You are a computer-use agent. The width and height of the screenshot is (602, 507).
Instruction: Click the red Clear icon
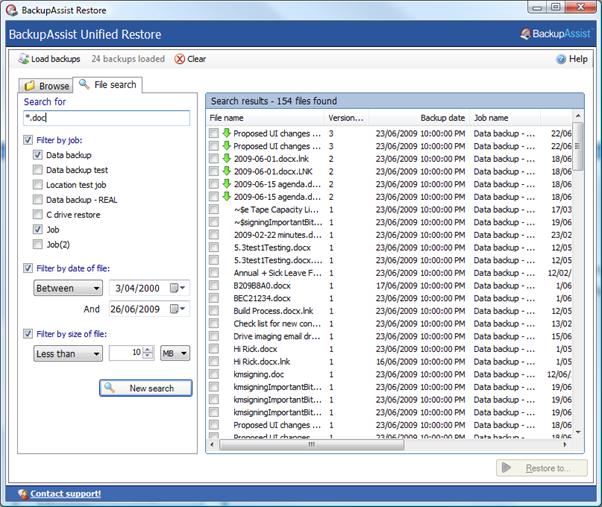180,59
